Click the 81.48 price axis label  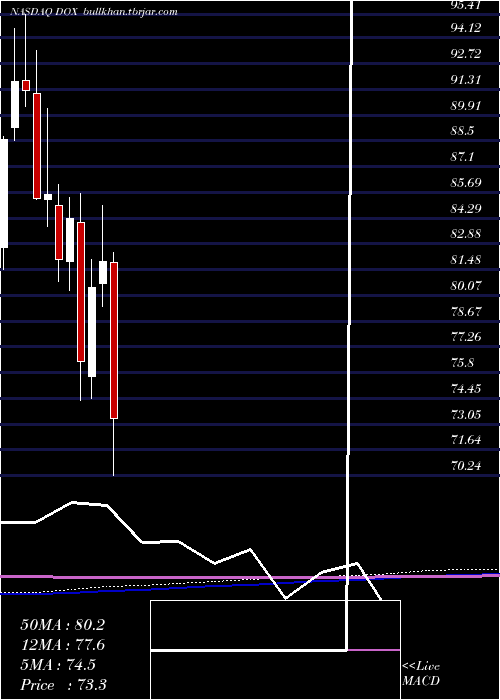coord(466,260)
